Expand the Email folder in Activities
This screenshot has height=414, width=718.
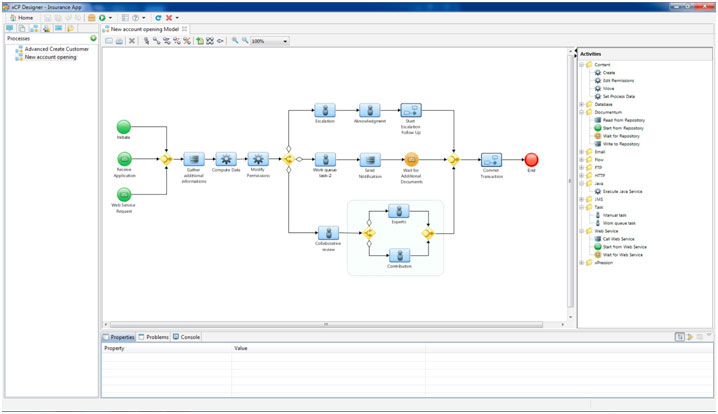582,152
